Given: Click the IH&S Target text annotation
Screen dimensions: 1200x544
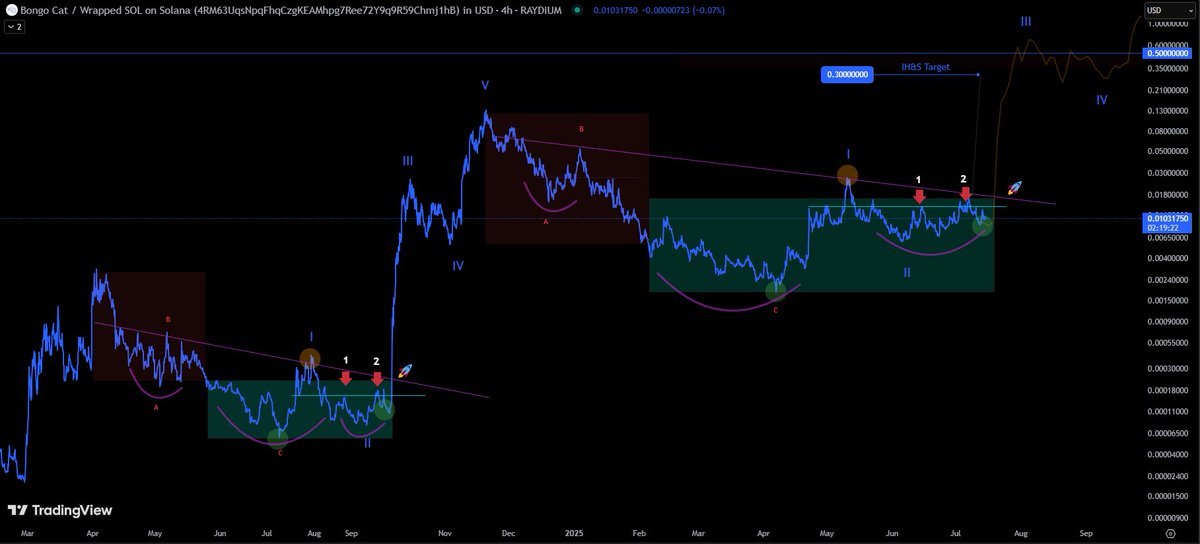Looking at the screenshot, I should 925,67.
